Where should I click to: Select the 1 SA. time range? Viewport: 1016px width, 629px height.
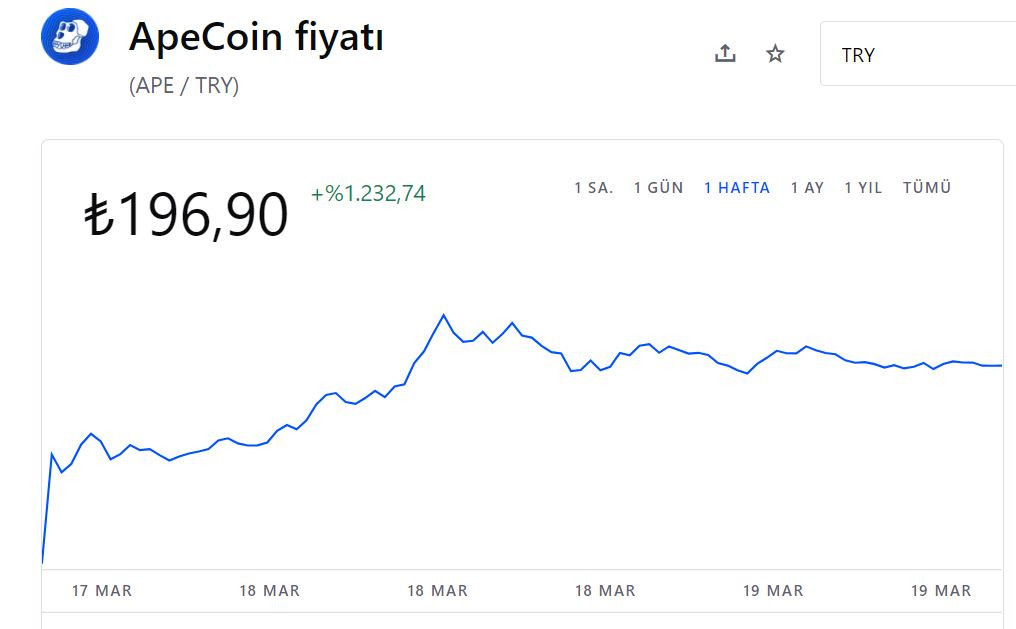click(594, 188)
